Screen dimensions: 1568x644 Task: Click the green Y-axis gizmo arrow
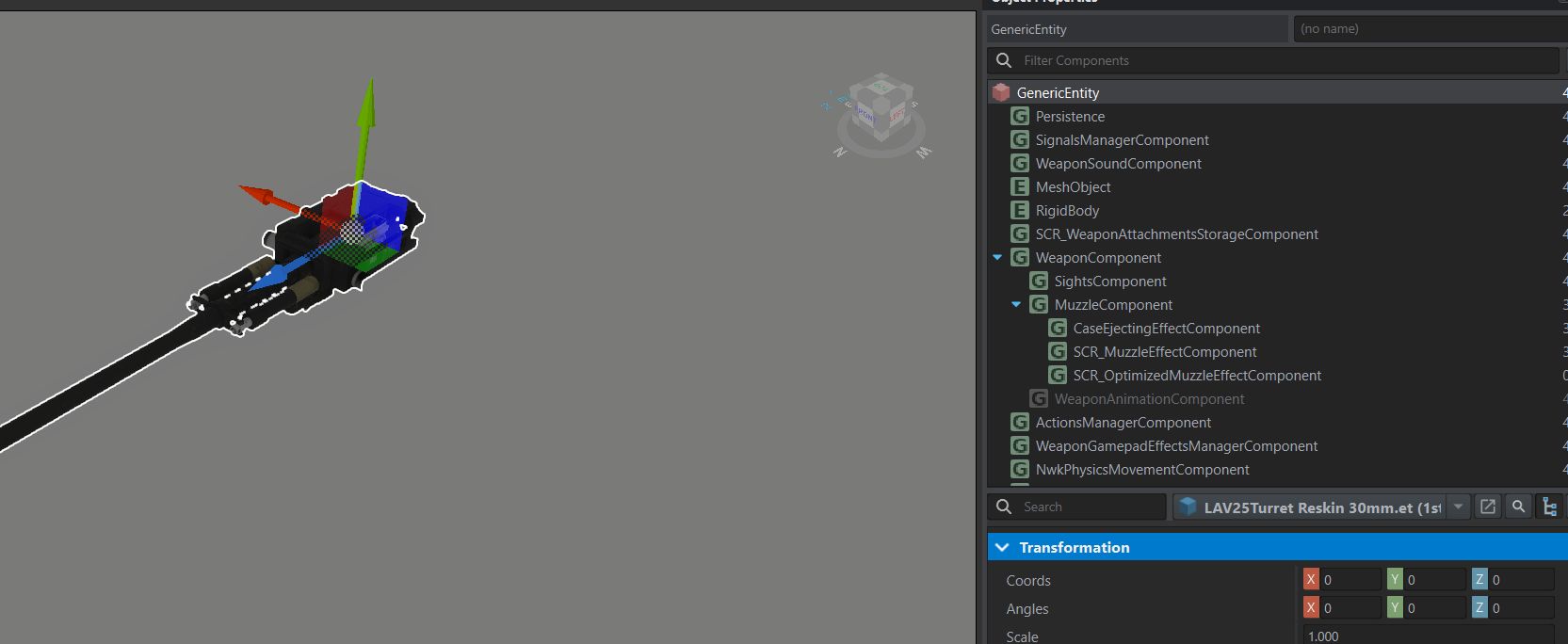(366, 108)
